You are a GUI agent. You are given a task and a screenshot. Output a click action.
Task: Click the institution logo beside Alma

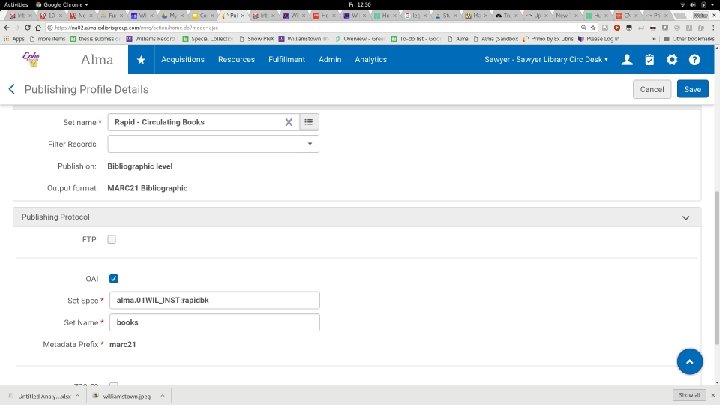[x=31, y=59]
